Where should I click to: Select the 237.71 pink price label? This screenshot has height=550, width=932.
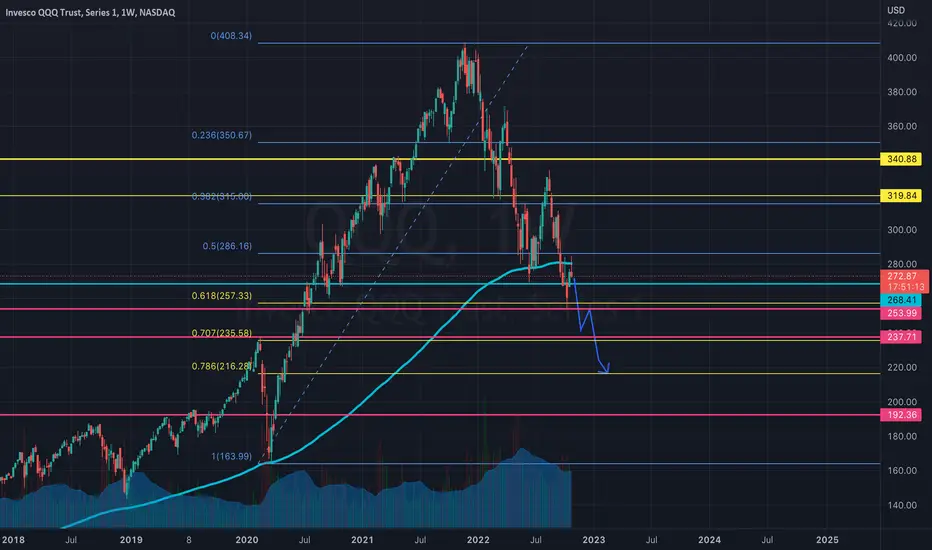coord(901,337)
